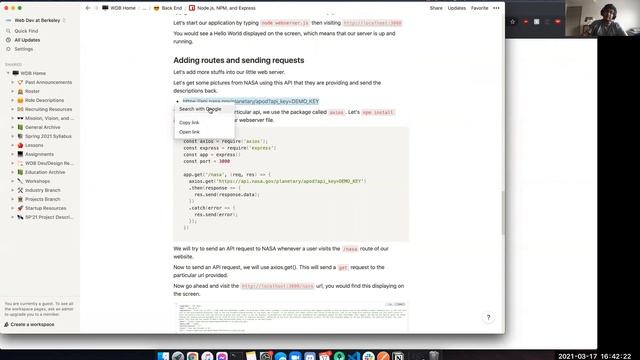Open Workshops page in sidebar

[x=38, y=181]
